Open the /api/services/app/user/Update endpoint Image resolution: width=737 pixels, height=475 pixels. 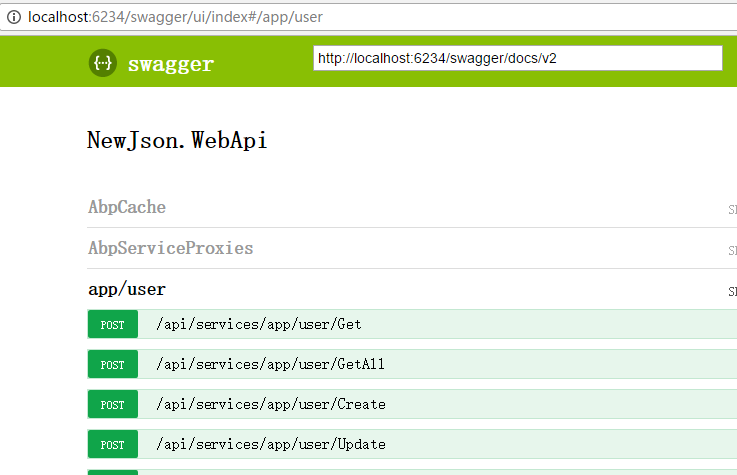[x=271, y=444]
